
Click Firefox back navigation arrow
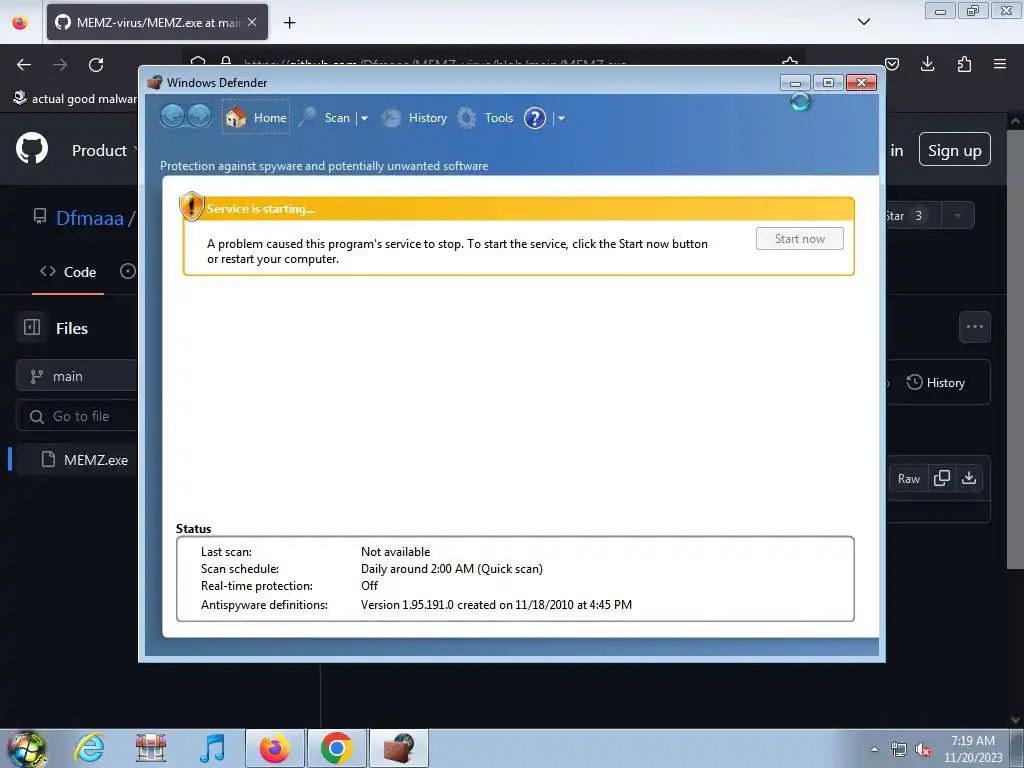(24, 65)
